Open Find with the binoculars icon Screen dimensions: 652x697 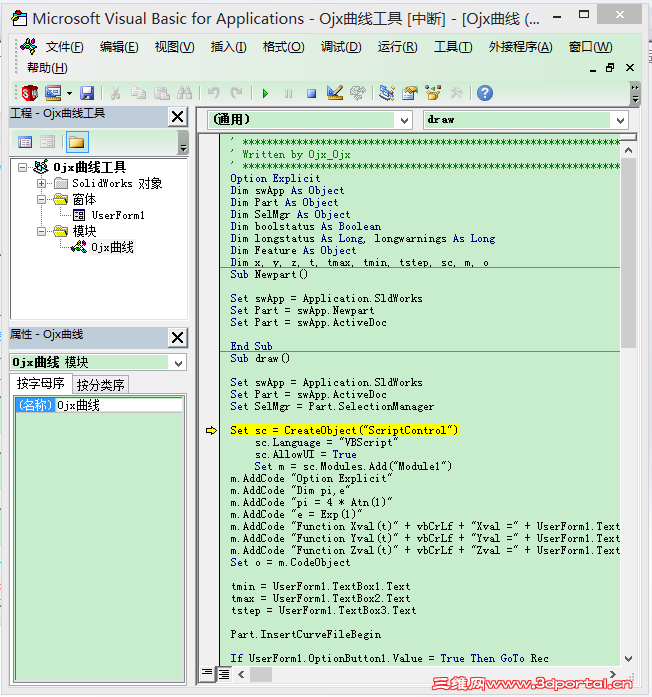coord(184,93)
